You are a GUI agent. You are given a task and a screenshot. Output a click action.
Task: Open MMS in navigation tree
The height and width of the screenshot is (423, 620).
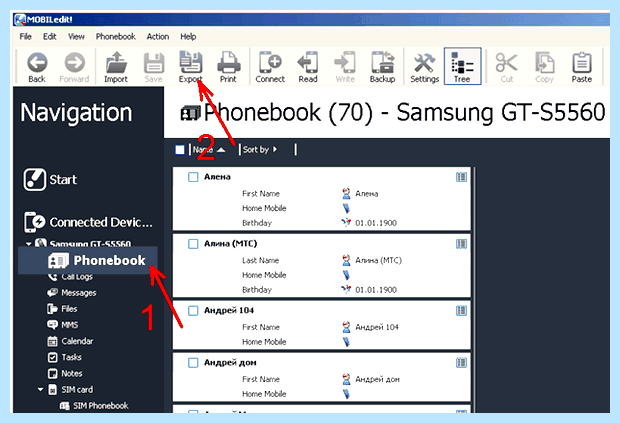[x=62, y=325]
